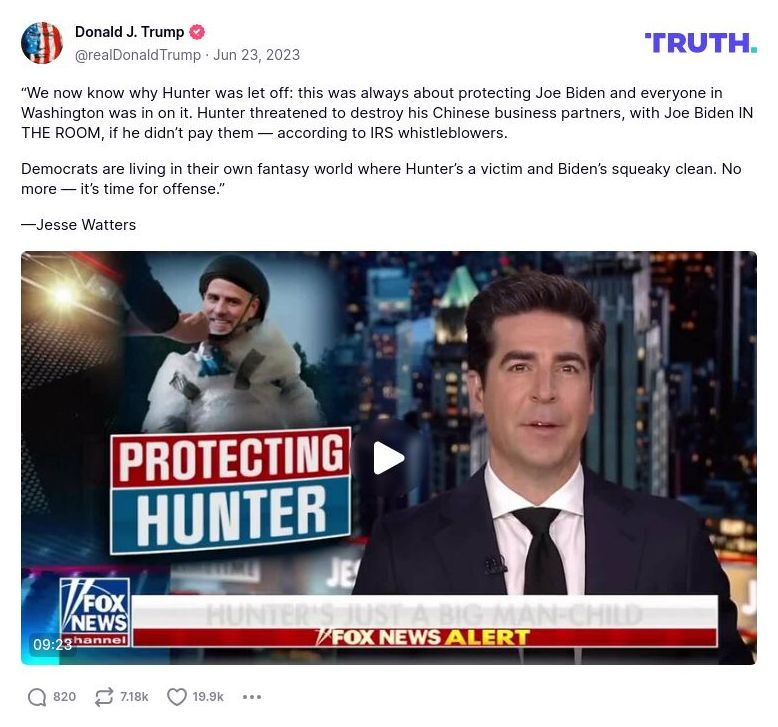Click the Jesse Watters attribution line
This screenshot has height=727, width=778.
click(78, 225)
